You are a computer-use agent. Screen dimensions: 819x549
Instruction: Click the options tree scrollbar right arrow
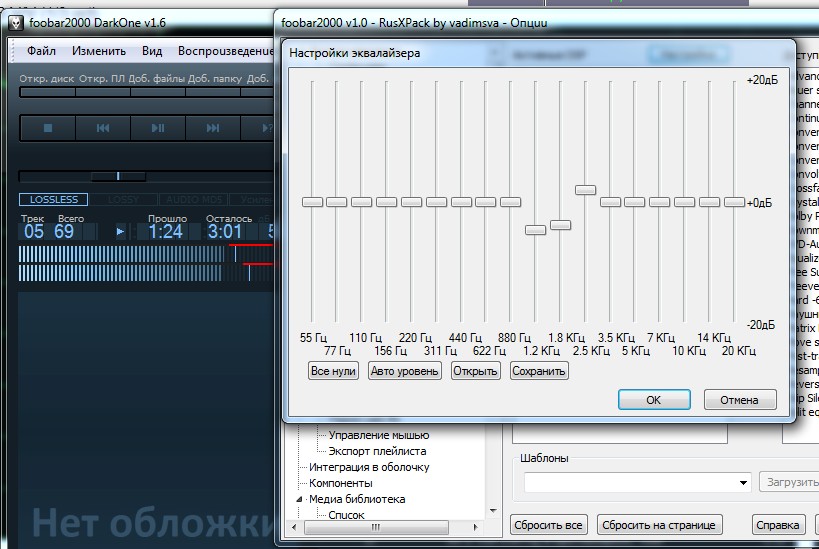(475, 527)
